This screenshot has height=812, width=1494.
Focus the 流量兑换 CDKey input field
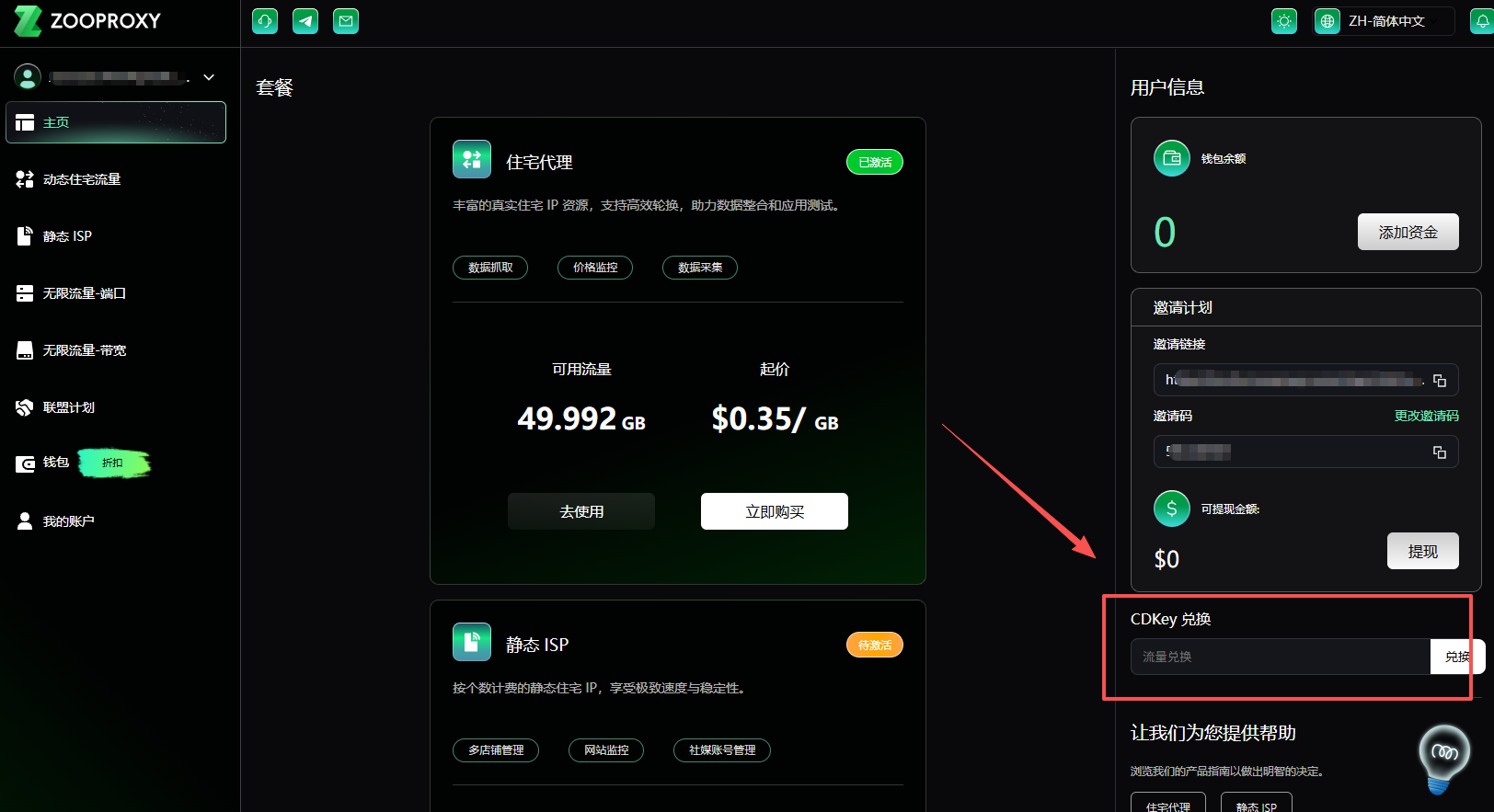[x=1281, y=657]
